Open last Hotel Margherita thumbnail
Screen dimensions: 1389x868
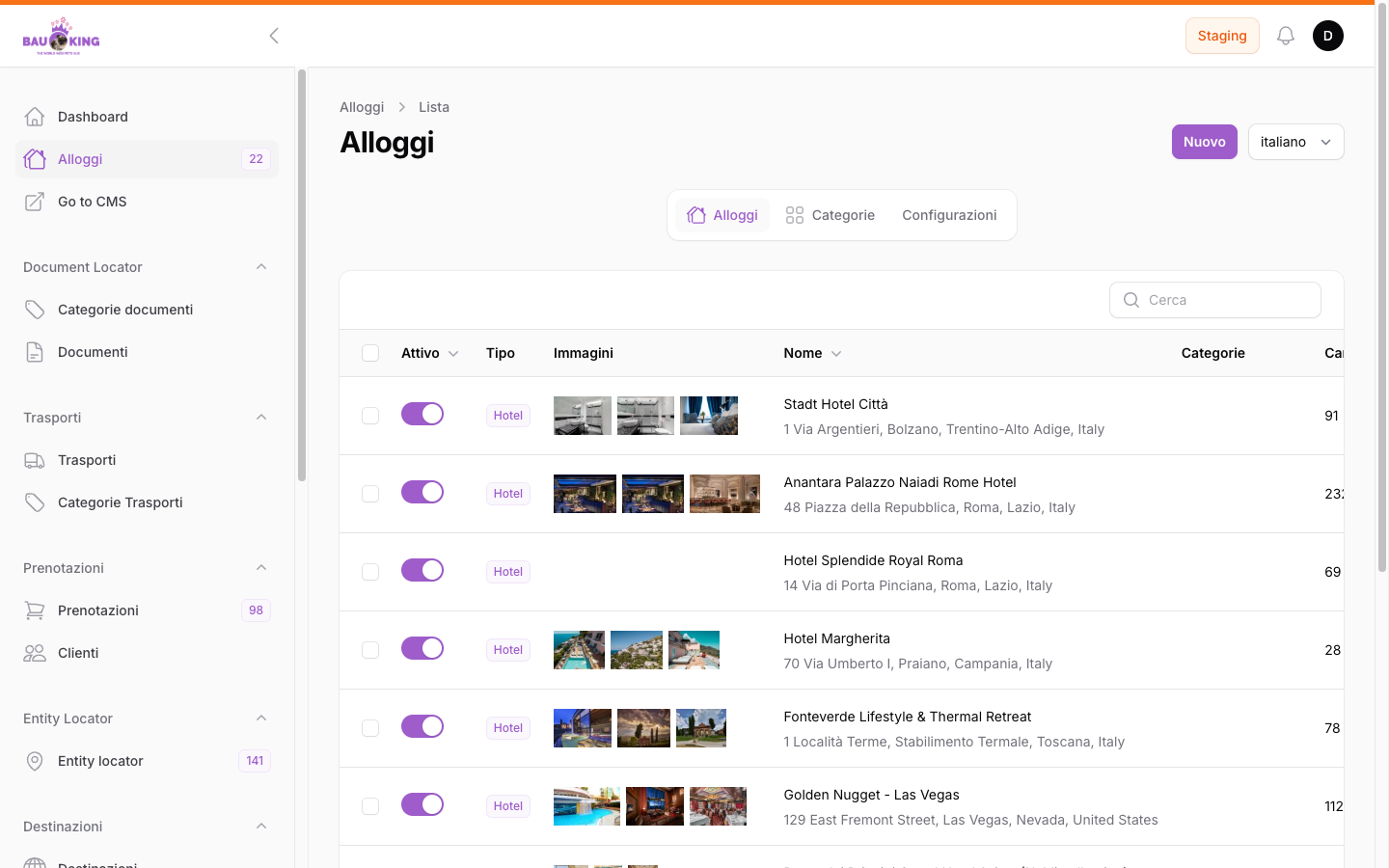(694, 650)
